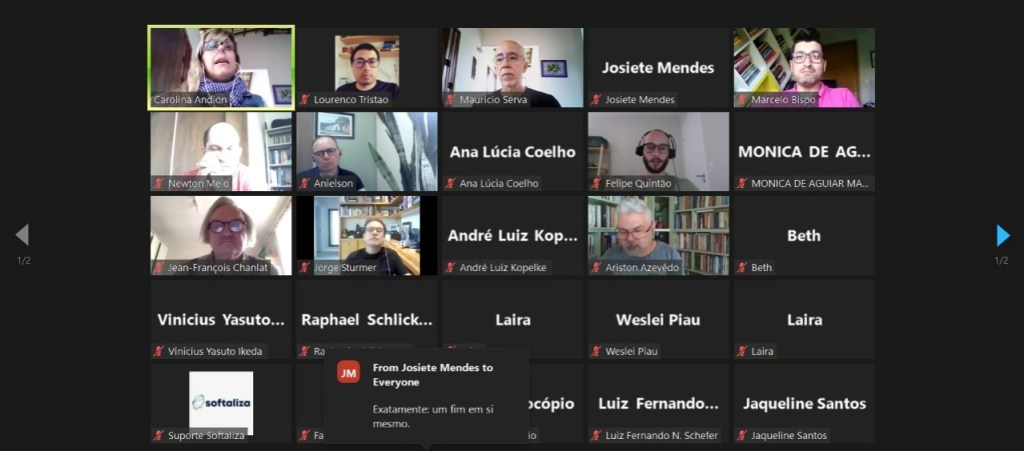This screenshot has height=451, width=1024.
Task: Click muted mic icon on Felipe Quintão tile
Action: (x=596, y=183)
